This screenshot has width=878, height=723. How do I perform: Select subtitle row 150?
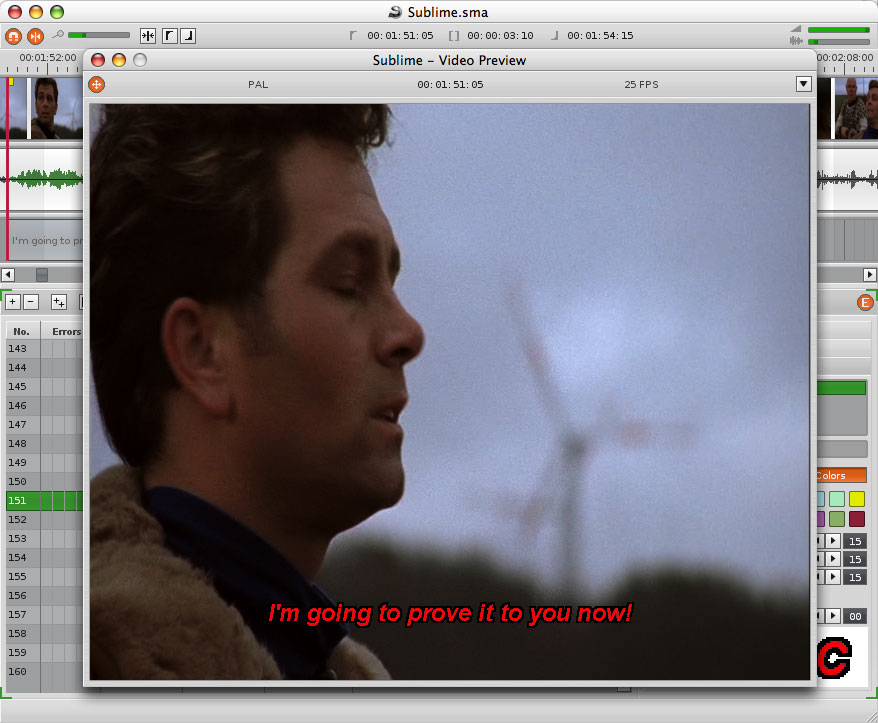tap(45, 482)
